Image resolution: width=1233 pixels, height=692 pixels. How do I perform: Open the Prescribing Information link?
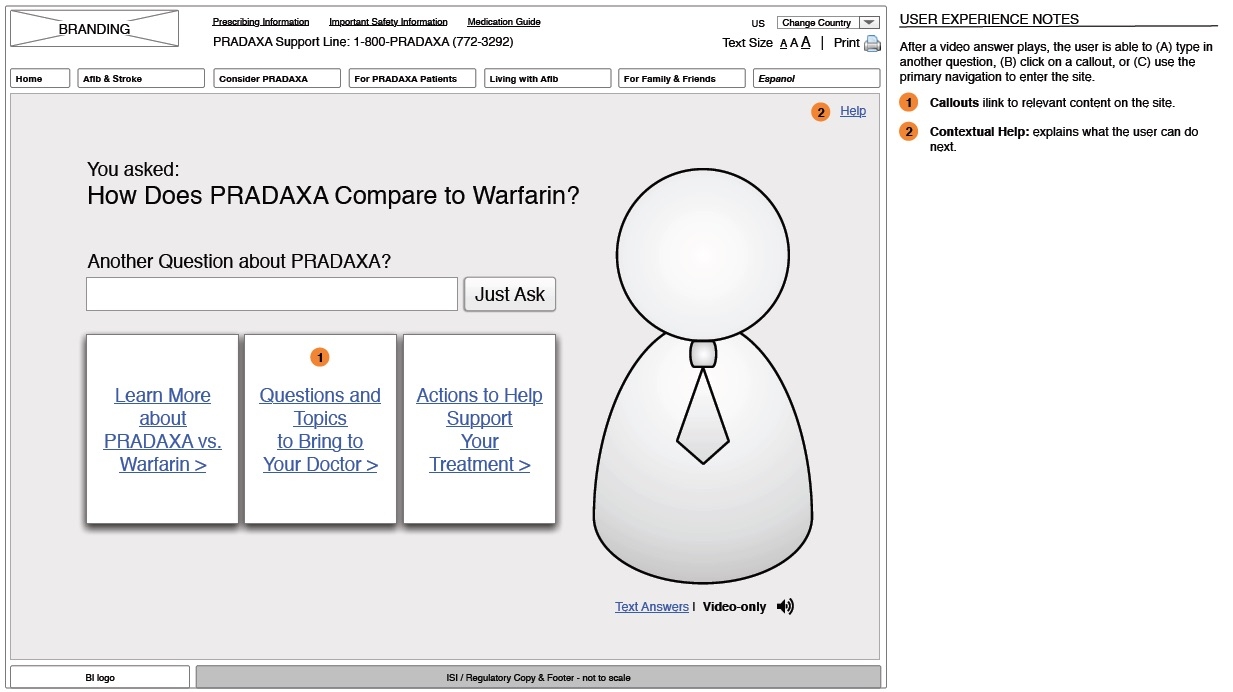261,22
